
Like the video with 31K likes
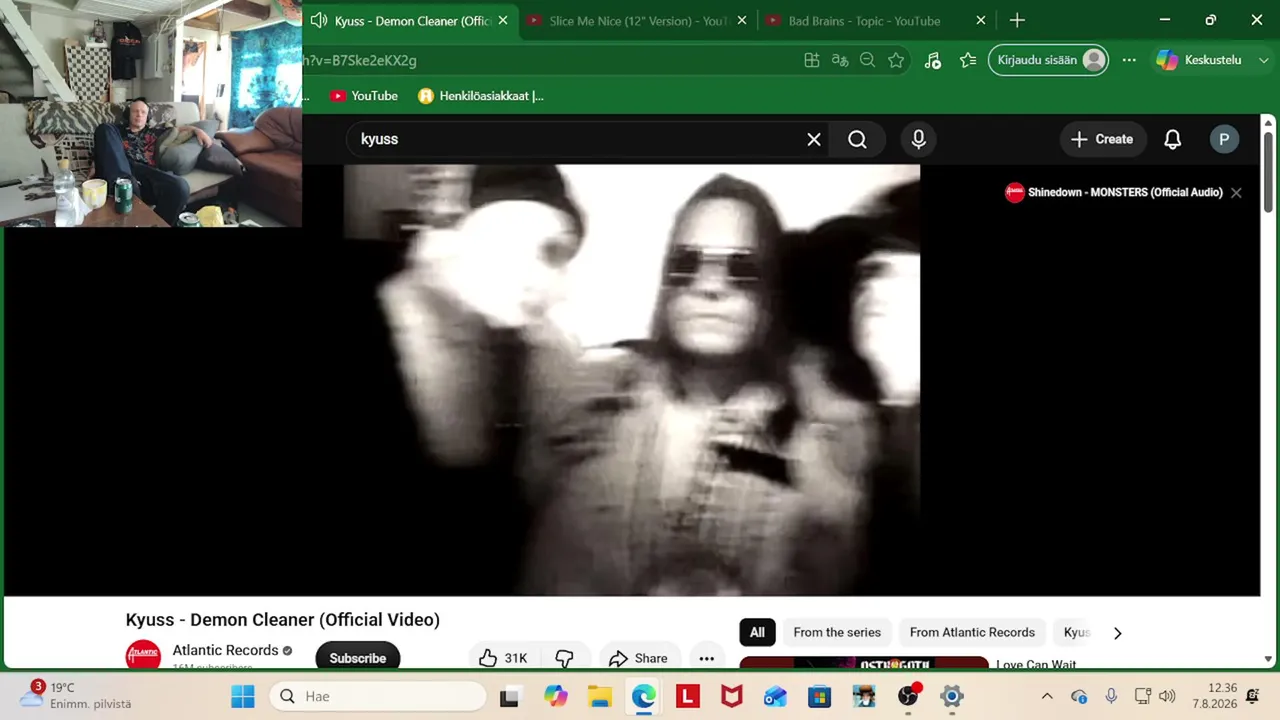pos(503,657)
